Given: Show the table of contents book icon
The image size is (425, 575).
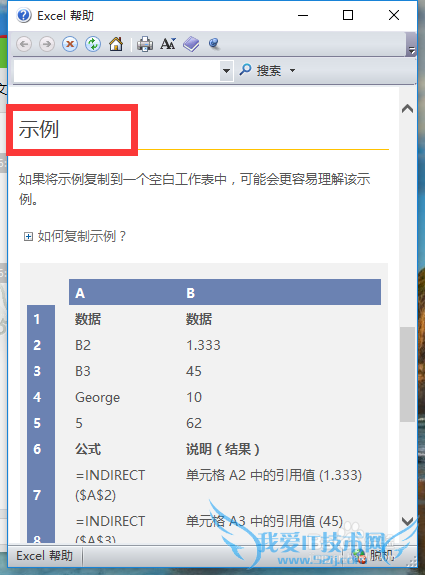Looking at the screenshot, I should tap(191, 44).
